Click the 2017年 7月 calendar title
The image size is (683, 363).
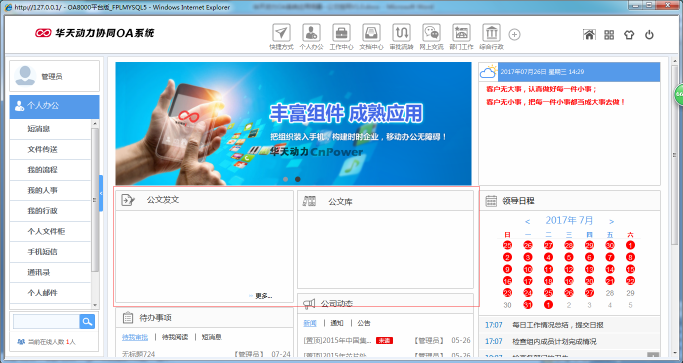569,221
